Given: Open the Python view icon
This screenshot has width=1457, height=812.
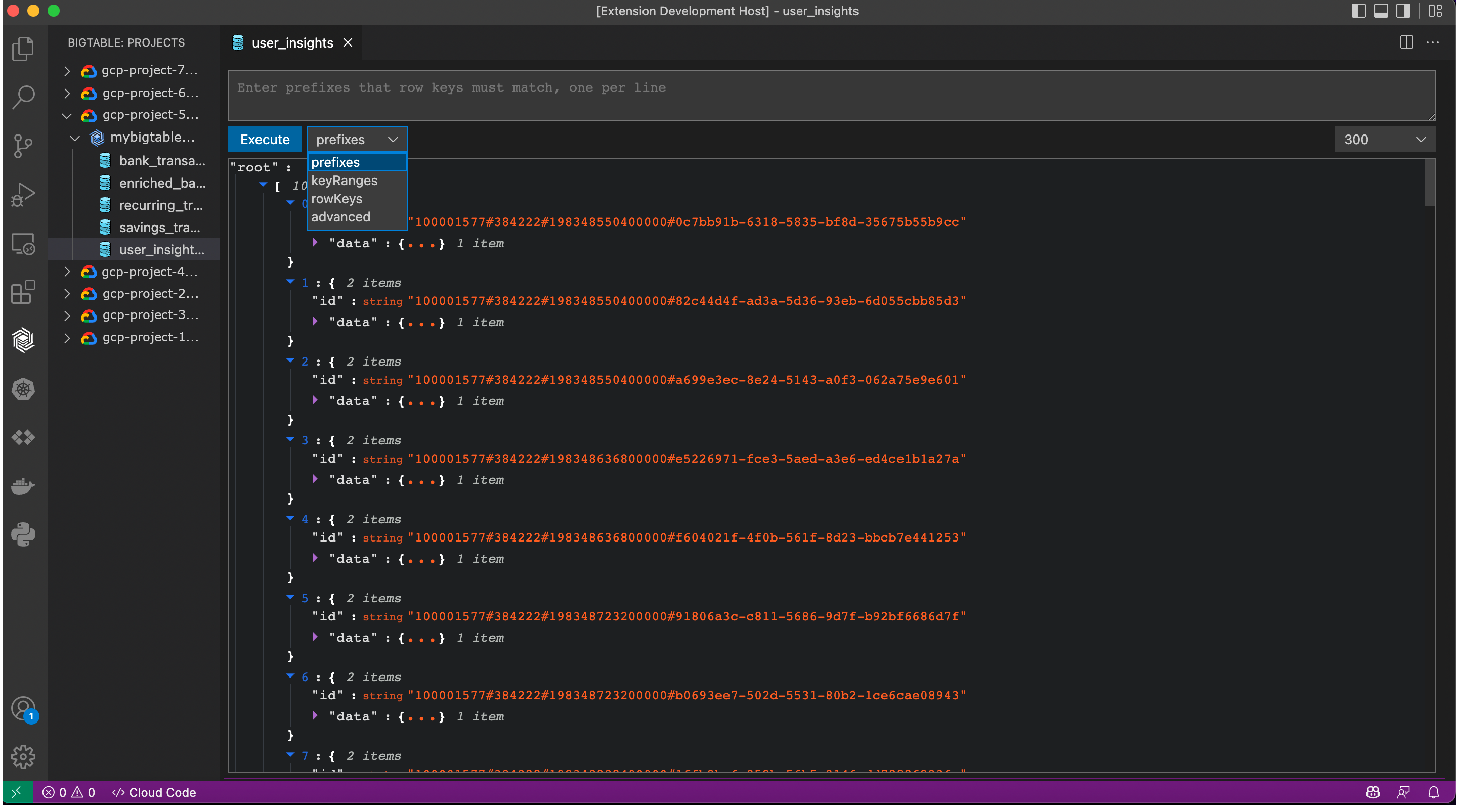Looking at the screenshot, I should tap(23, 534).
